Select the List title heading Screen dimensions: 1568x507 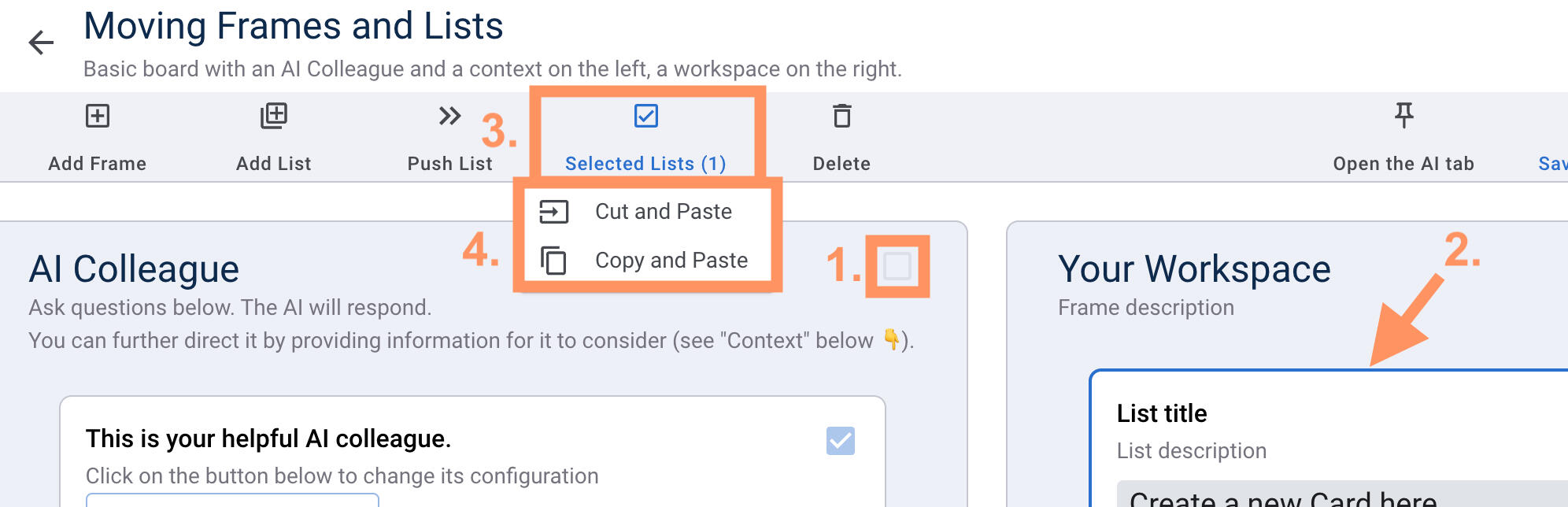[x=1162, y=413]
